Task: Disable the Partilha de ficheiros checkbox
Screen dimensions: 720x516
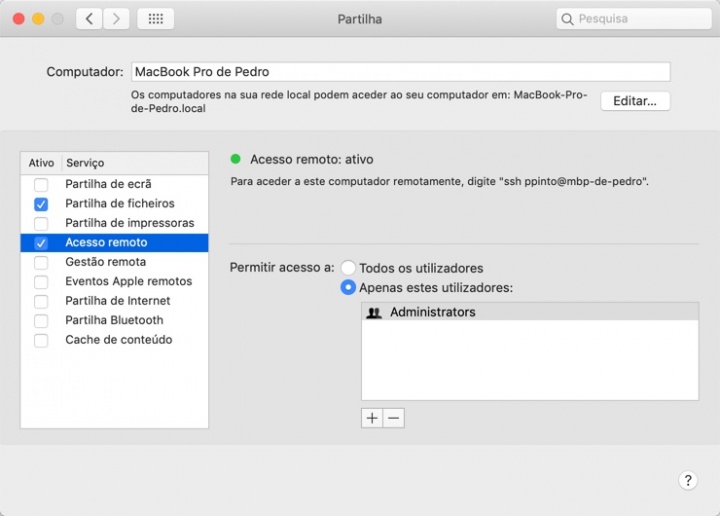Action: click(41, 204)
